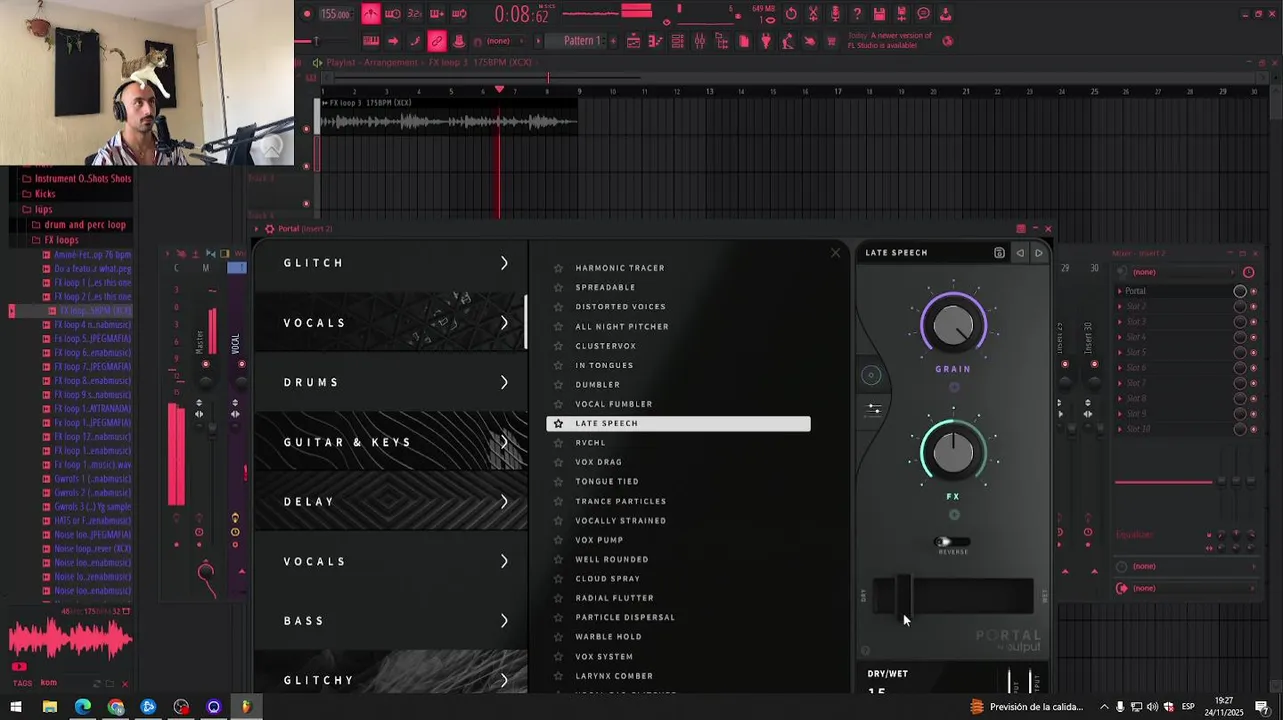Open the chat/news speech bubble icon

click(x=924, y=14)
